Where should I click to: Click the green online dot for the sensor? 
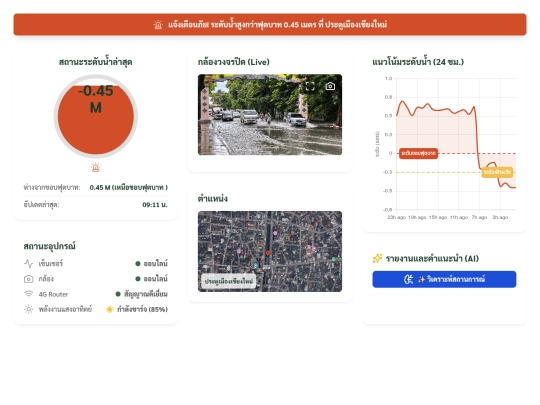[x=138, y=263]
